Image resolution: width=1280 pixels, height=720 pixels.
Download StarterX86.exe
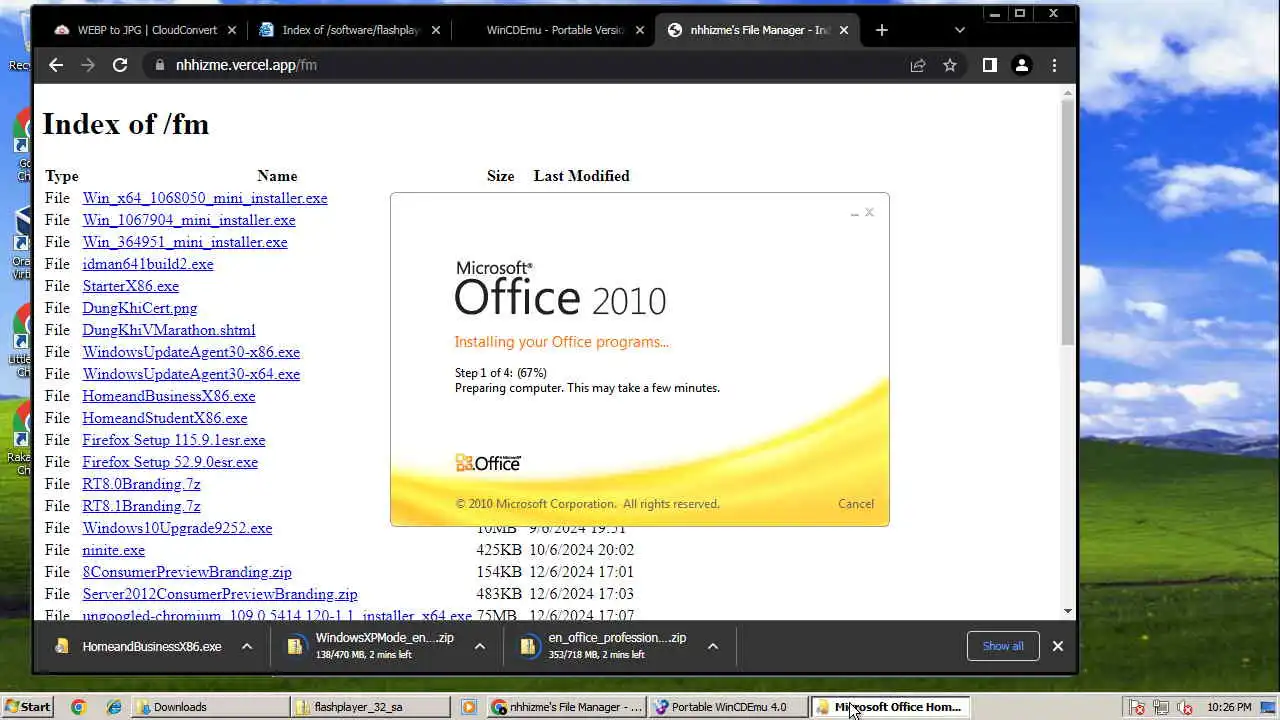(131, 286)
